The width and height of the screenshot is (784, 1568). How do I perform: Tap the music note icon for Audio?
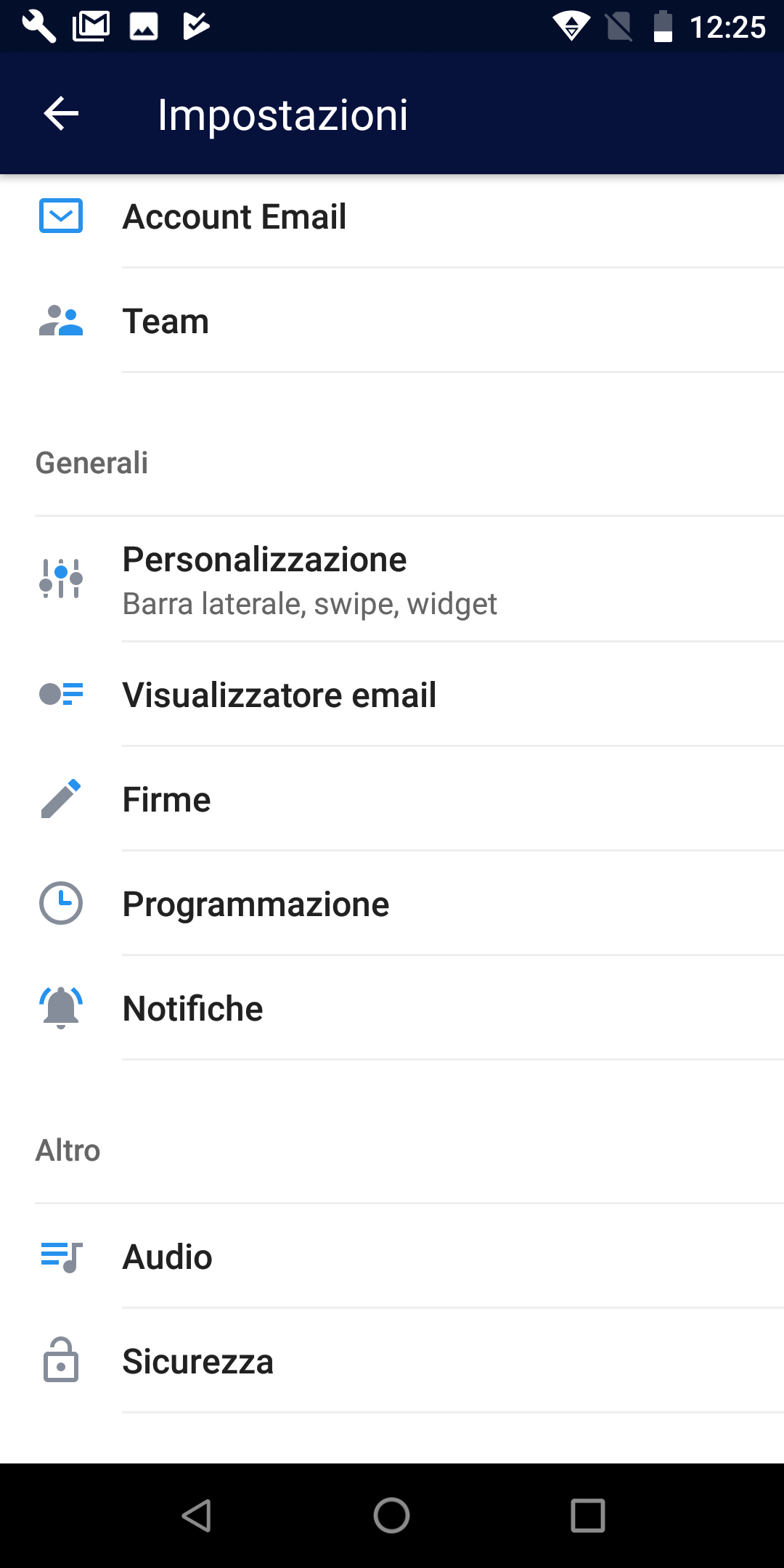[x=61, y=1257]
